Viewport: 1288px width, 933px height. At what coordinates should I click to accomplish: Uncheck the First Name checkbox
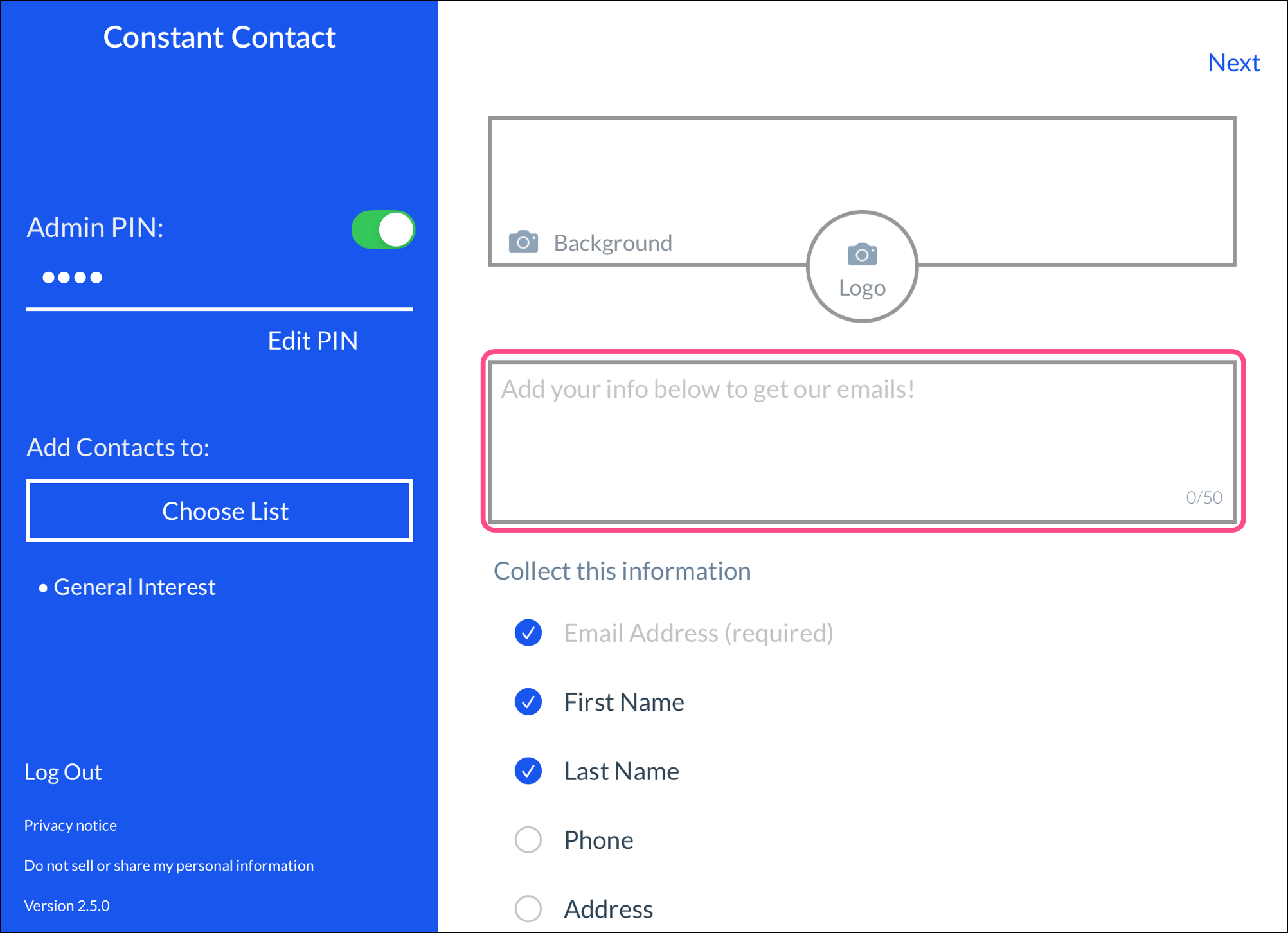(528, 702)
